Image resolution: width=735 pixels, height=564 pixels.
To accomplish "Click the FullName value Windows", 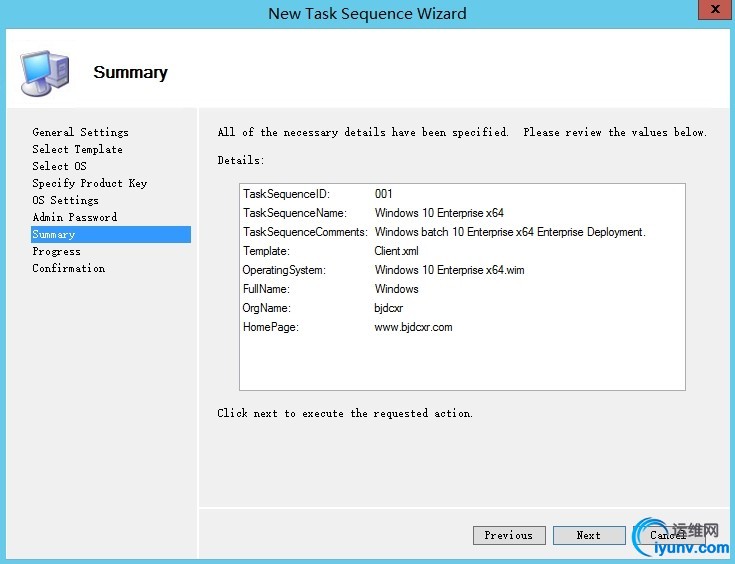I will pyautogui.click(x=396, y=289).
